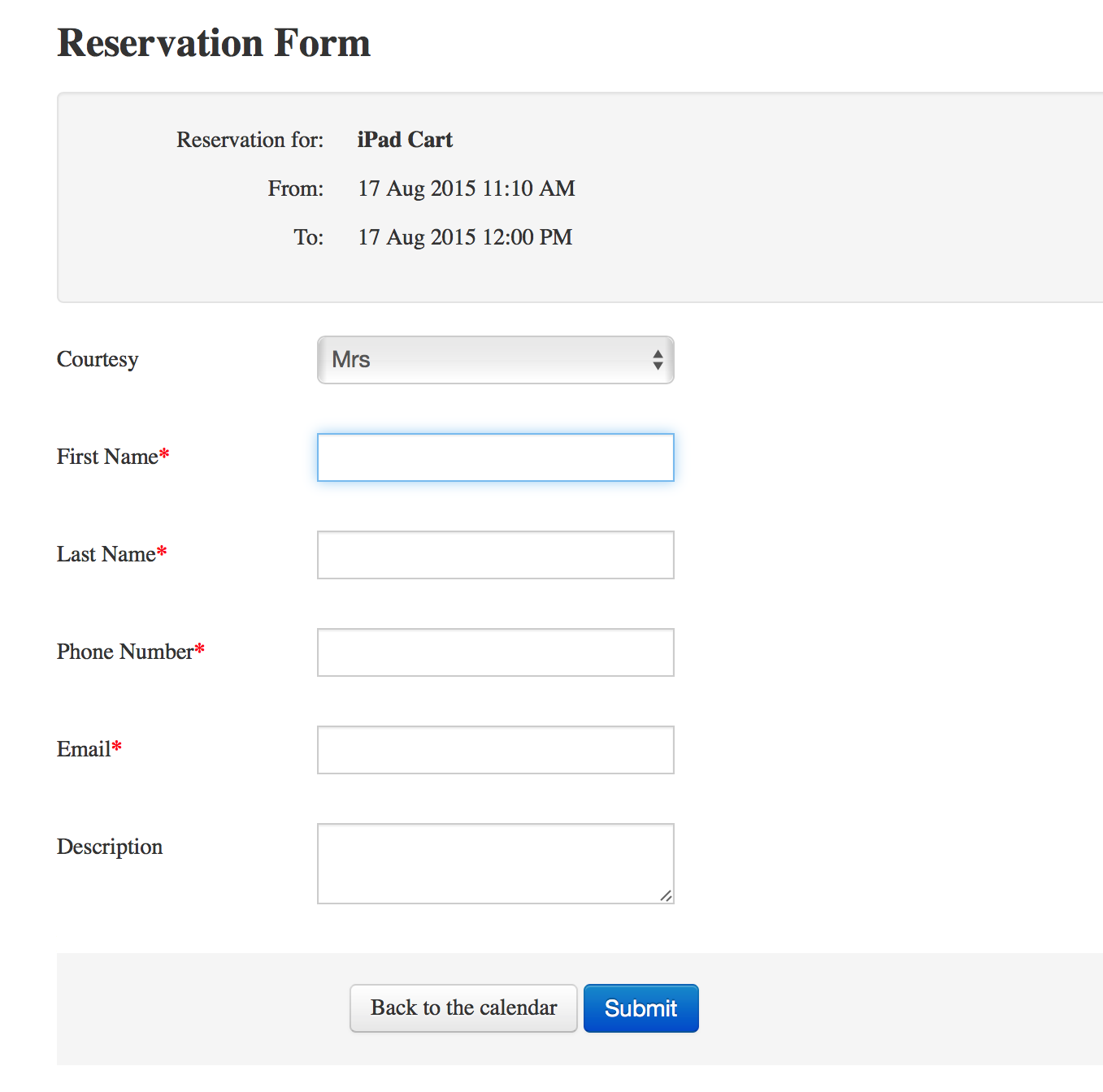Click the iPad Cart reservation name
Viewport: 1103px width, 1092px height.
[405, 140]
